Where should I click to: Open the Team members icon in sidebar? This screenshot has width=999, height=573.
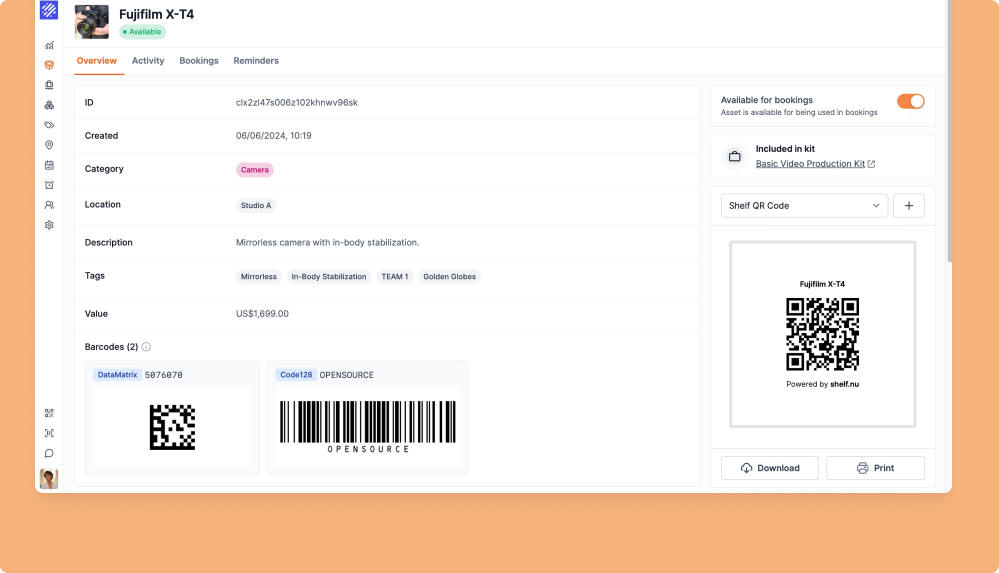pyautogui.click(x=49, y=205)
